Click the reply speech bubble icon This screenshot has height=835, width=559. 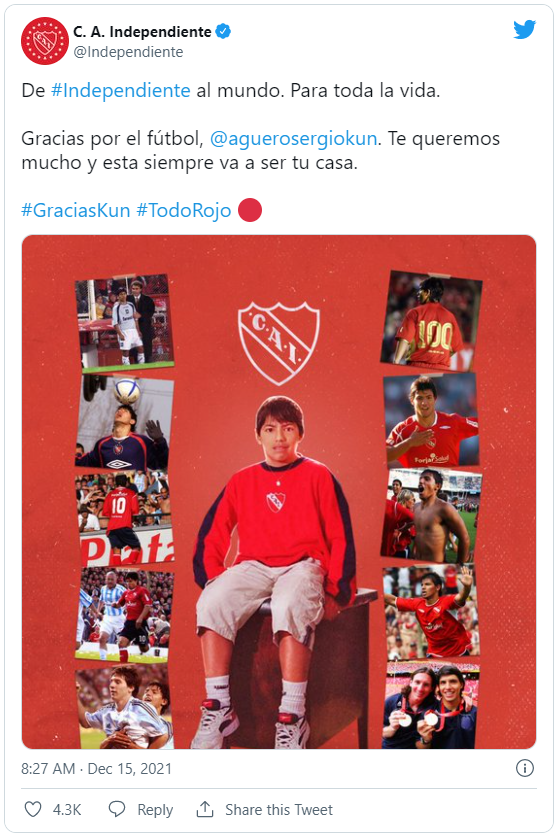point(117,809)
